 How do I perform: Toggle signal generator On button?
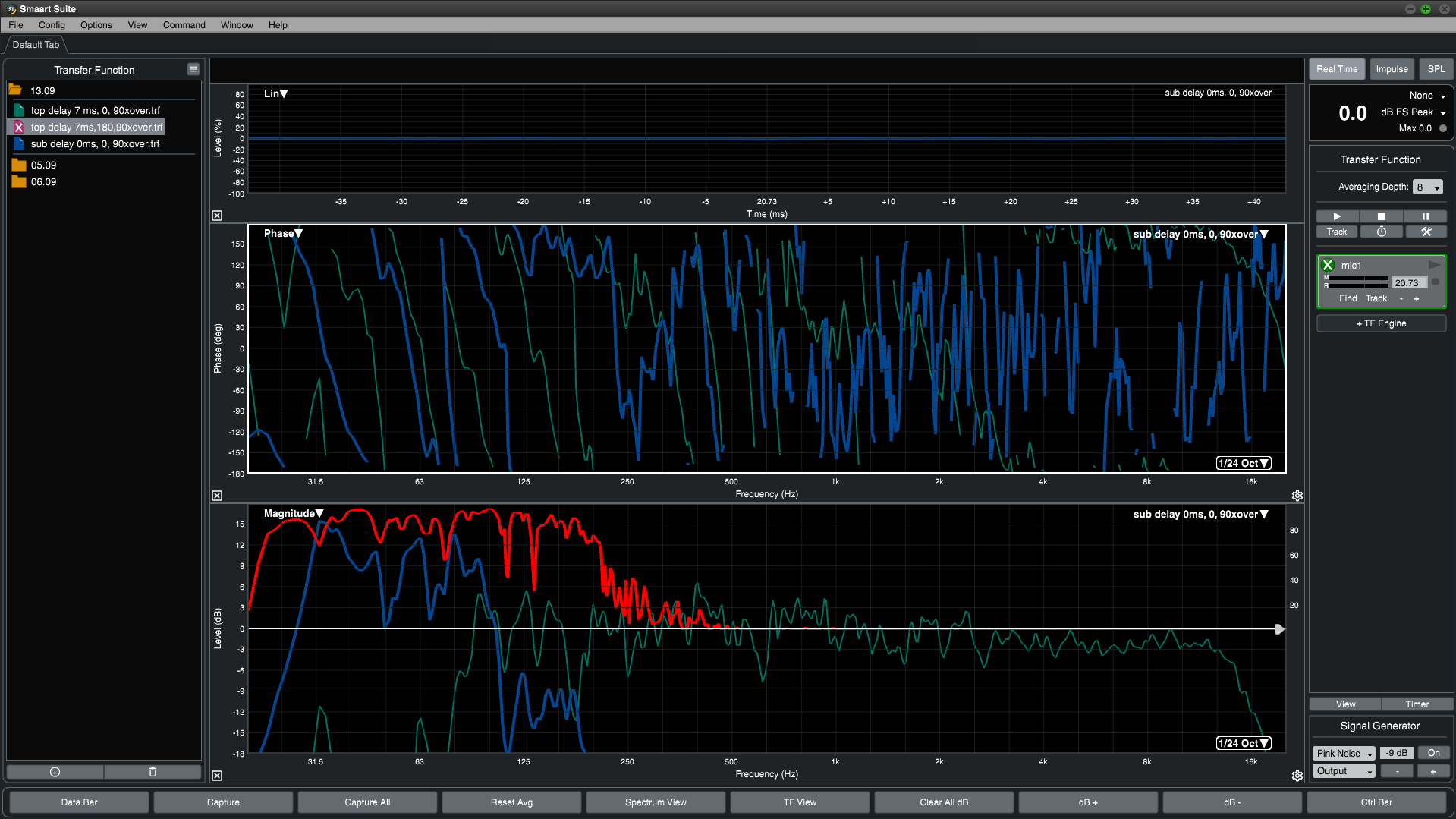click(x=1433, y=753)
